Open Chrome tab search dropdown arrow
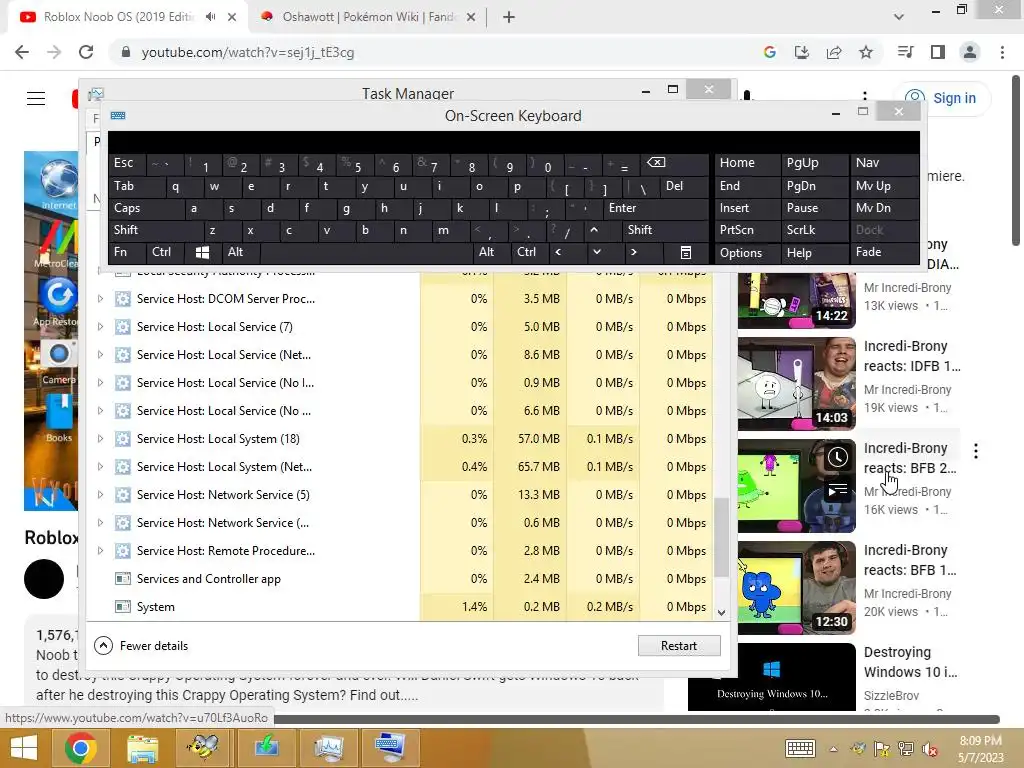Viewport: 1024px width, 768px height. click(x=899, y=17)
